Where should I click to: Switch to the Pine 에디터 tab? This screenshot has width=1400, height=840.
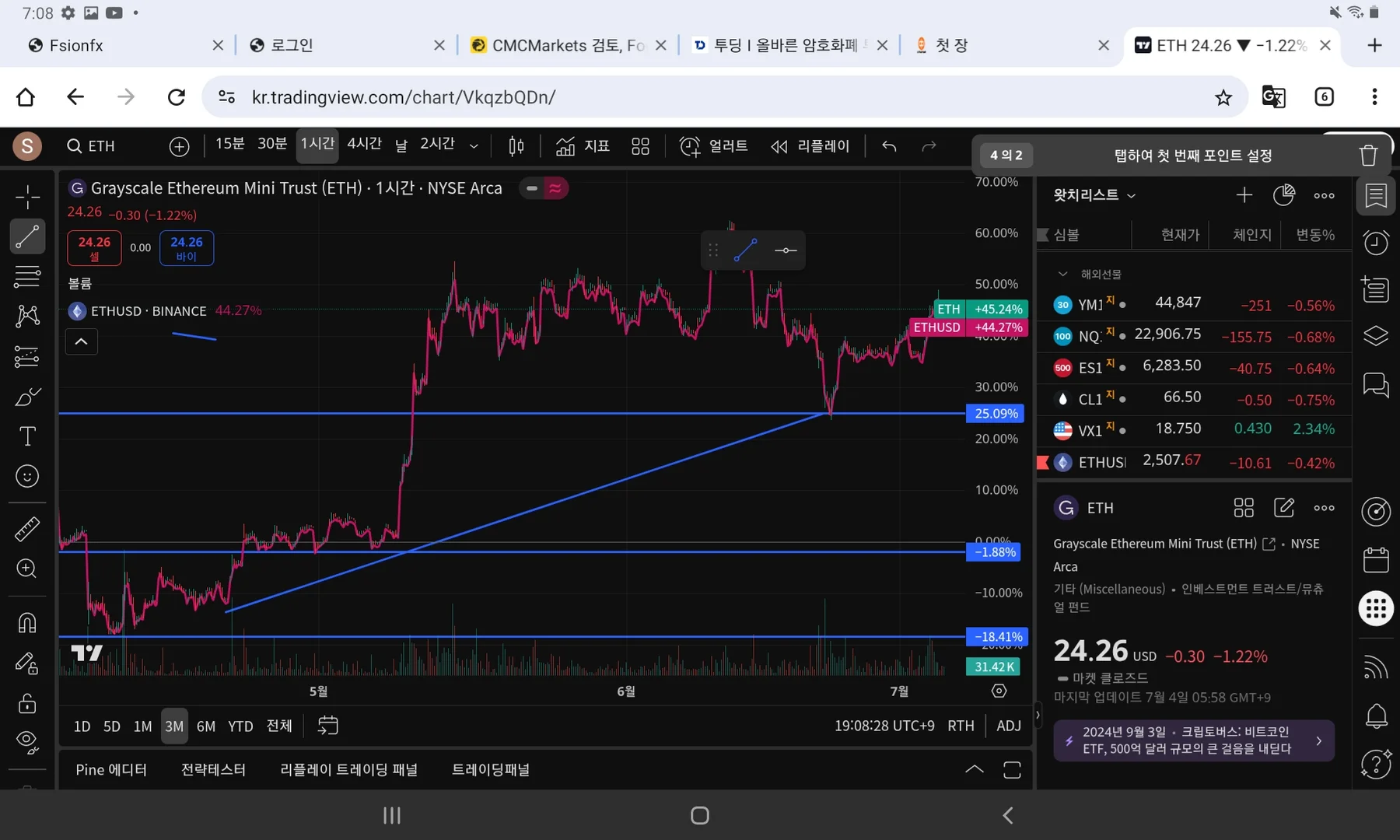coord(111,770)
